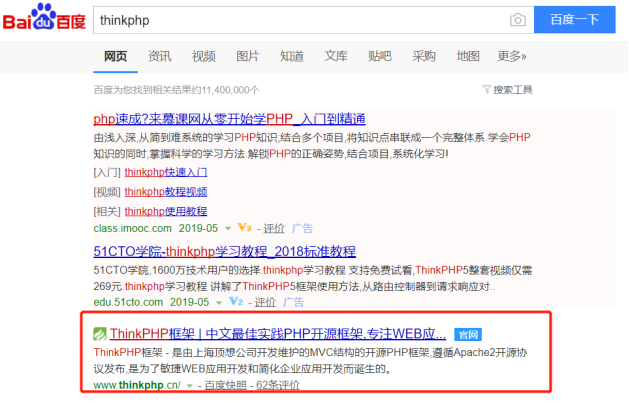Screen dimensions: 629x405
Task: Click the edu.51cto.com URL
Action: pyautogui.click(x=128, y=302)
